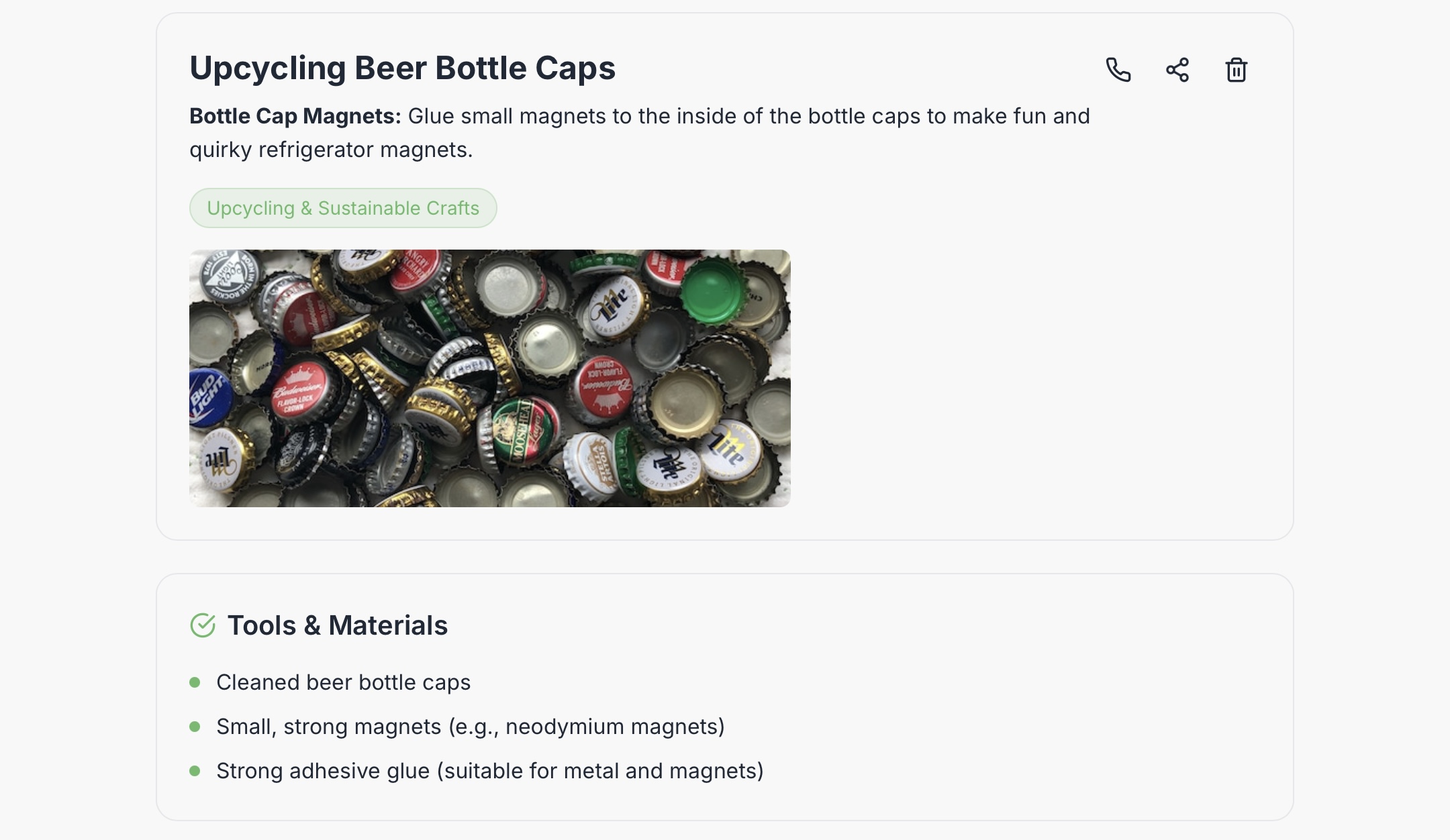Click green bullet beside Small, strong magnets
Viewport: 1450px width, 840px height.
pos(195,727)
